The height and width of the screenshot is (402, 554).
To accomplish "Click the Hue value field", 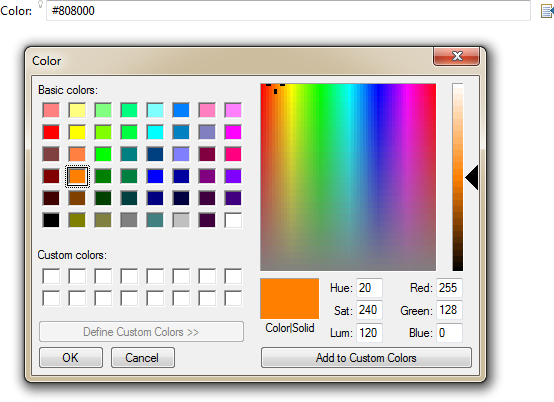I will tap(369, 288).
